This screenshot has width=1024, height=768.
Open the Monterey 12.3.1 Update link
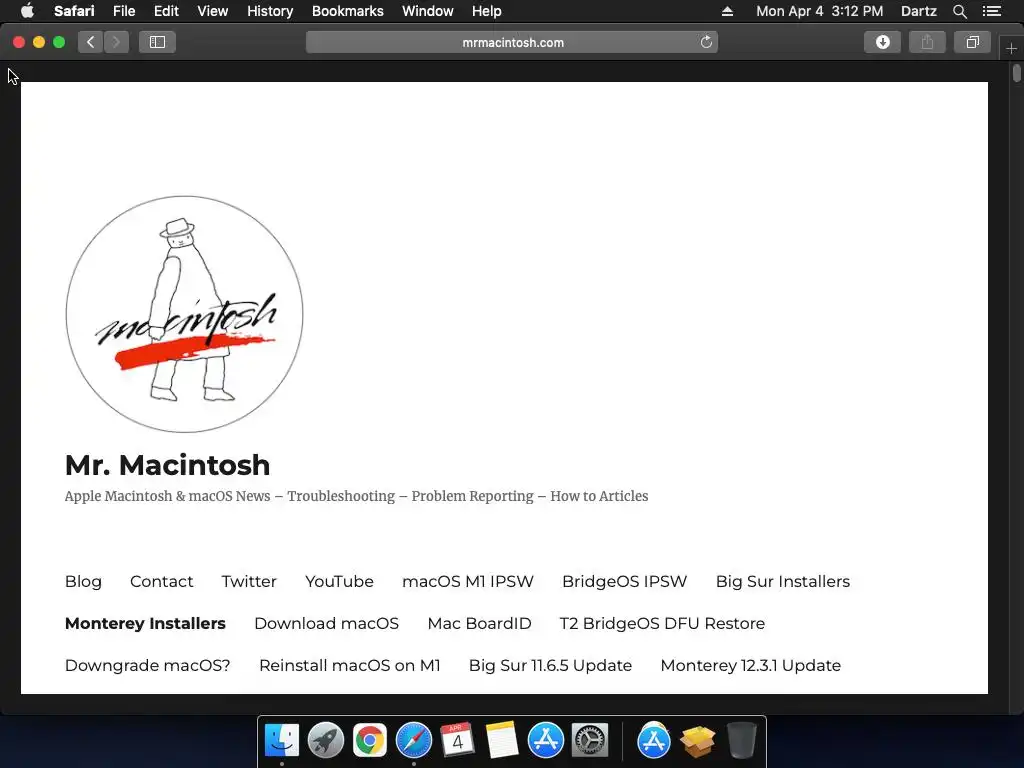coord(750,665)
